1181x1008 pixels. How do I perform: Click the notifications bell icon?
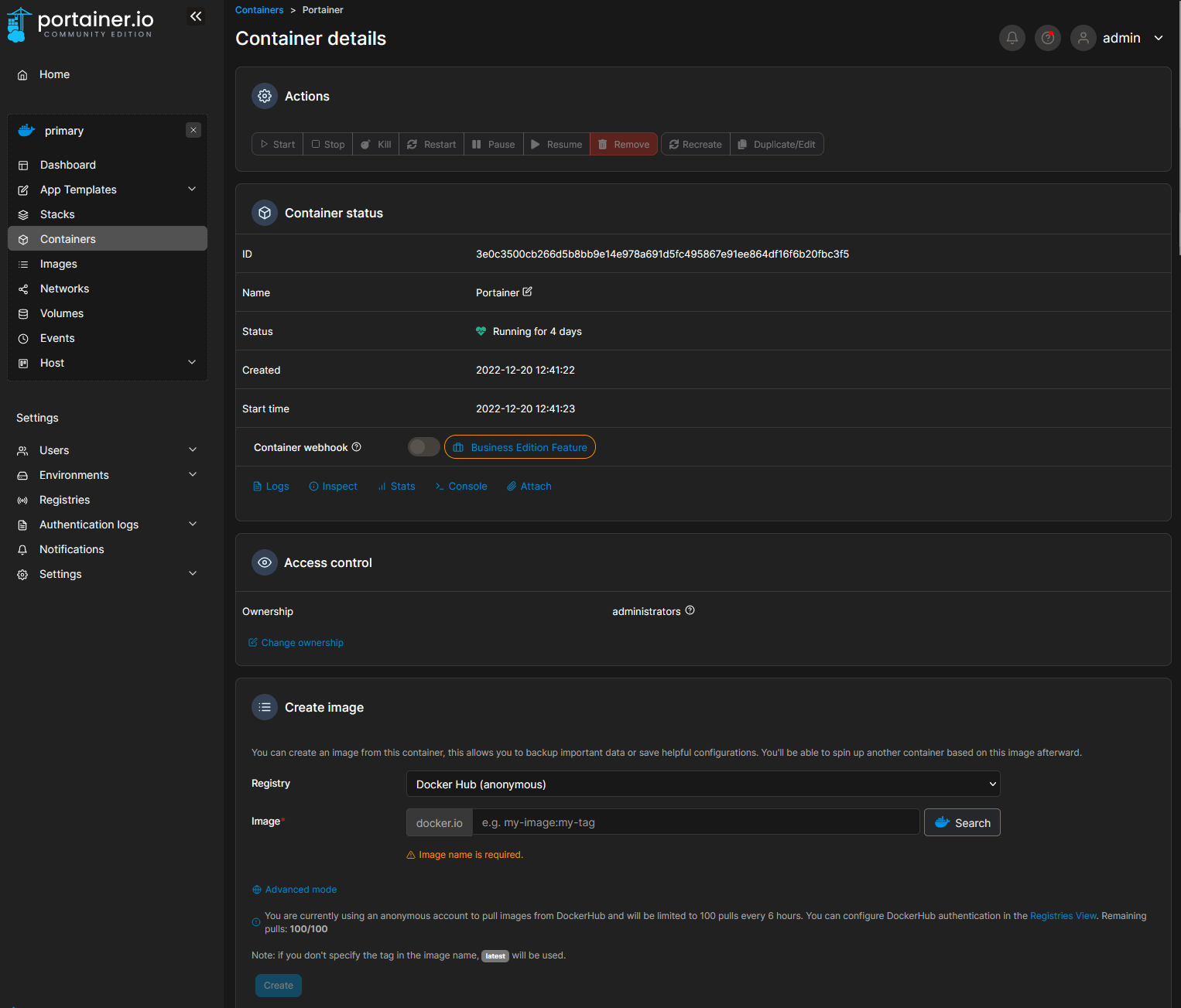coord(1012,38)
